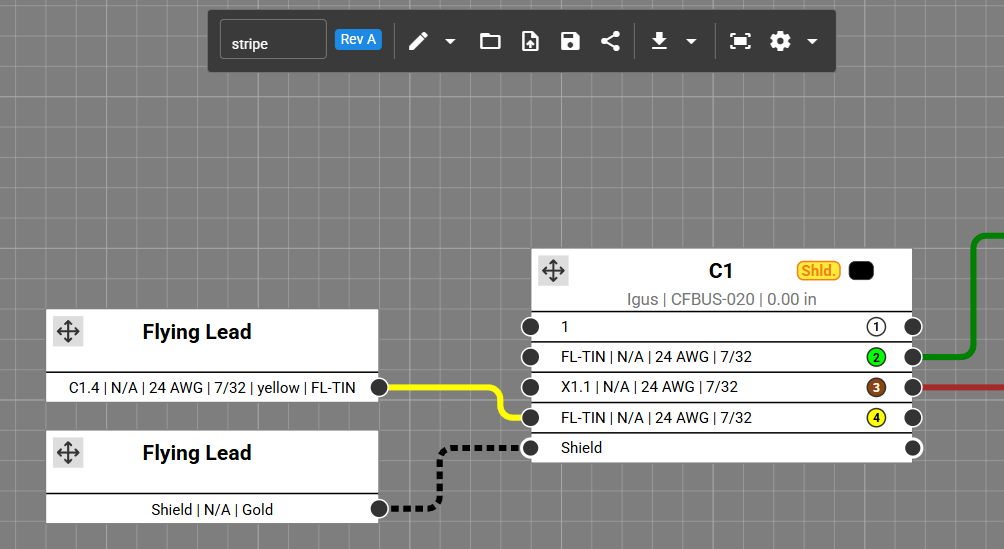This screenshot has height=549, width=1004.
Task: Click the pencil edit icon in toolbar
Action: 418,41
